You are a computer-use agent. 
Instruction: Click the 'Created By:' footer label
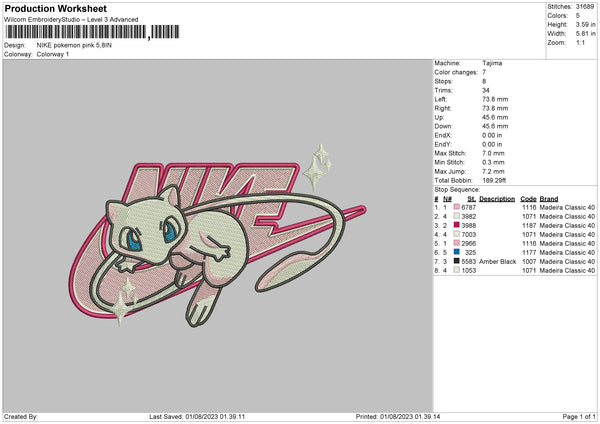click(x=21, y=416)
